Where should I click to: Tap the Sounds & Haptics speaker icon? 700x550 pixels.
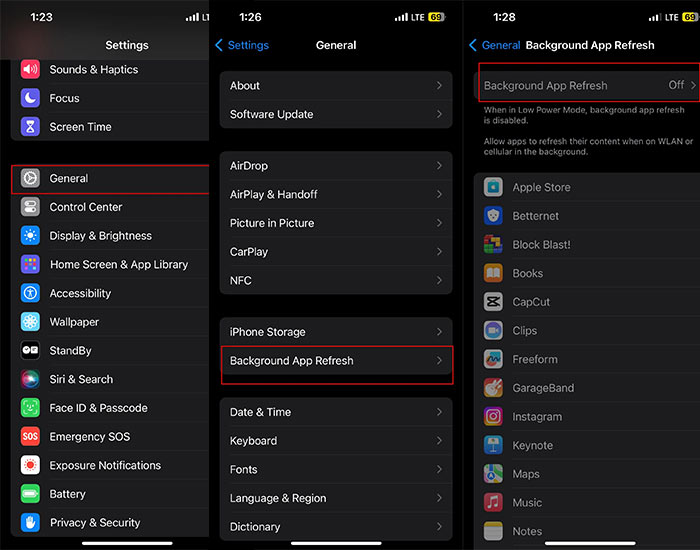(30, 69)
